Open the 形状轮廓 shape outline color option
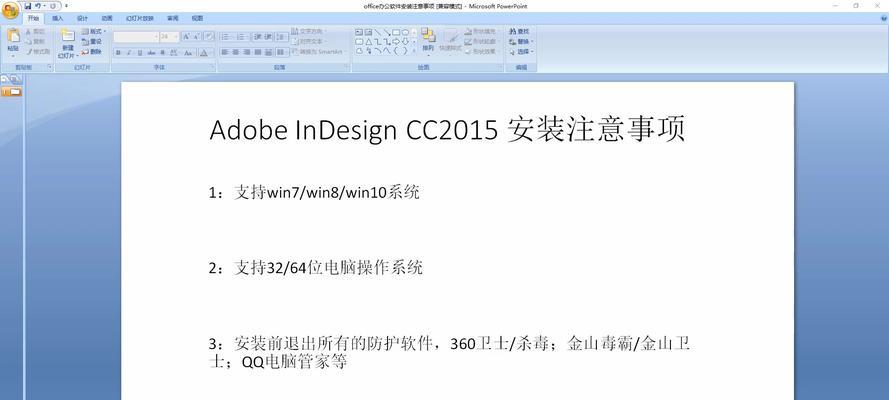The width and height of the screenshot is (889, 400). click(x=480, y=41)
